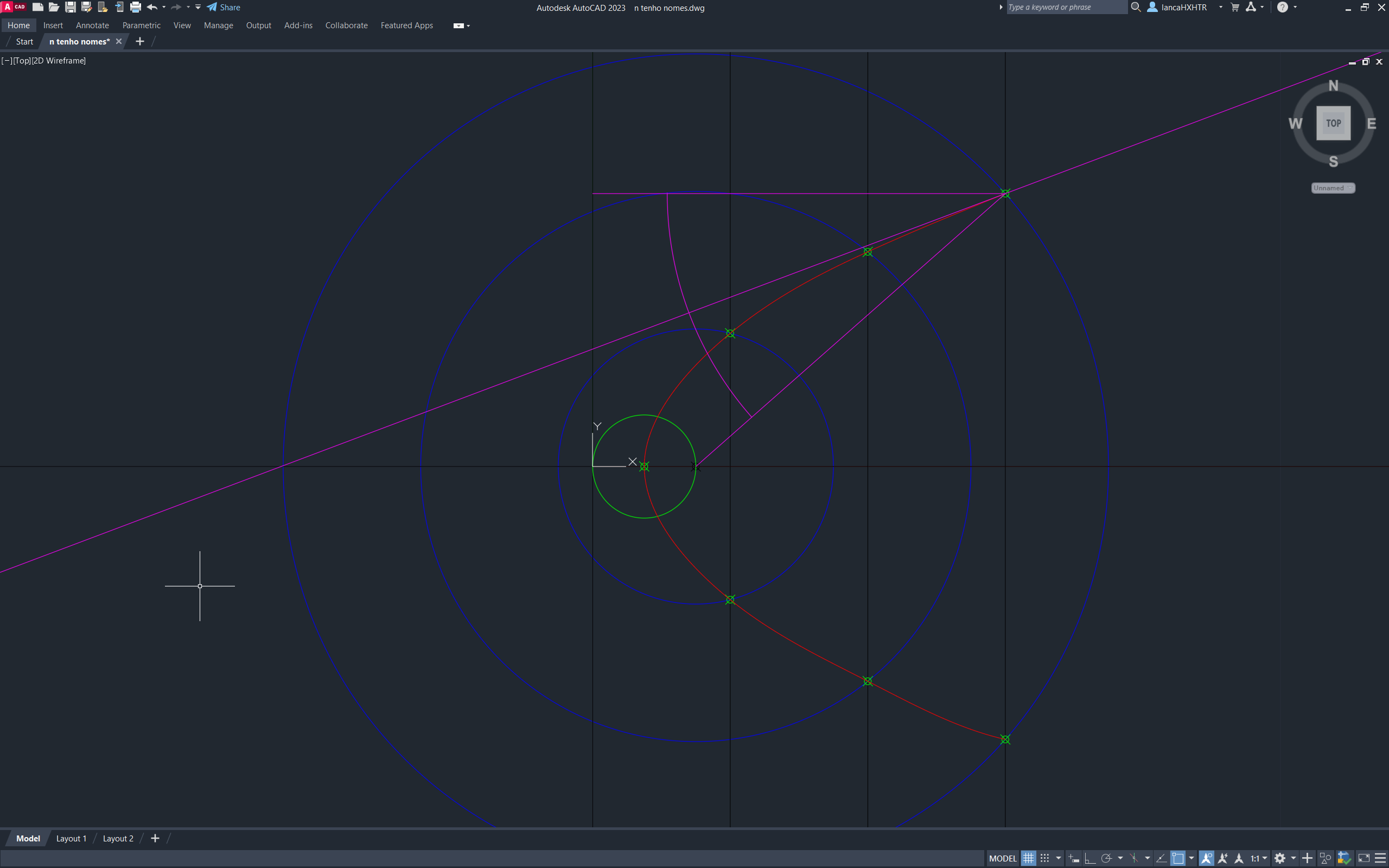This screenshot has width=1389, height=868.
Task: Click the Plot printer icon
Action: click(x=136, y=8)
